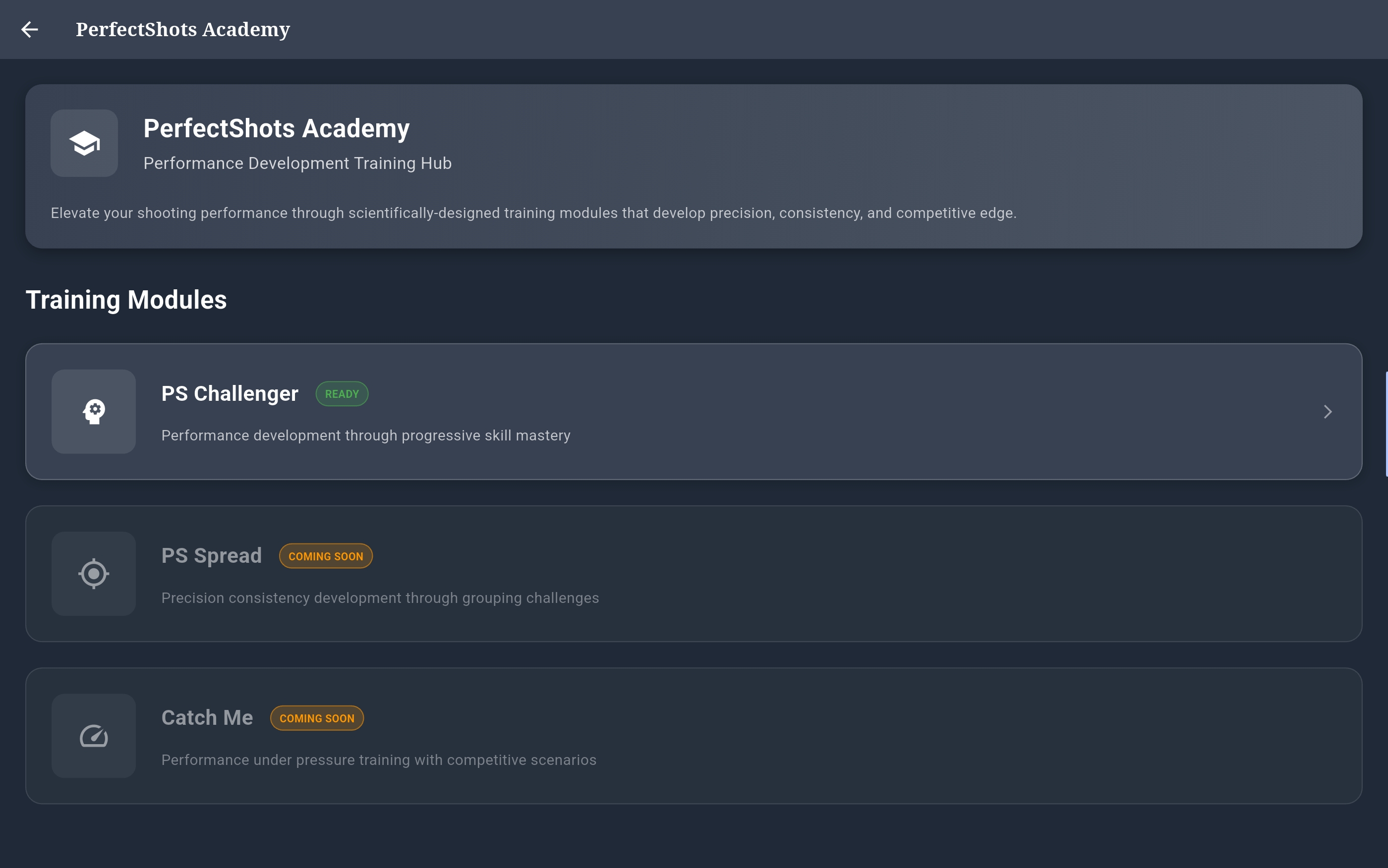
Task: Select the PS Spread module title
Action: click(x=211, y=556)
